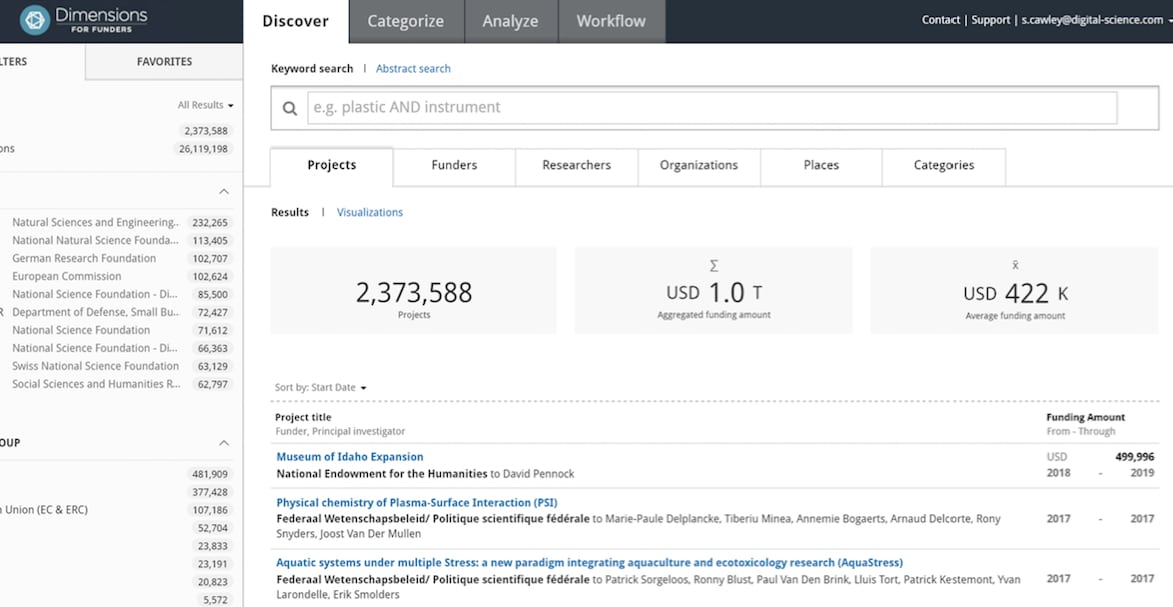This screenshot has width=1173, height=607.
Task: Switch to the Categorize tab
Action: click(x=405, y=21)
